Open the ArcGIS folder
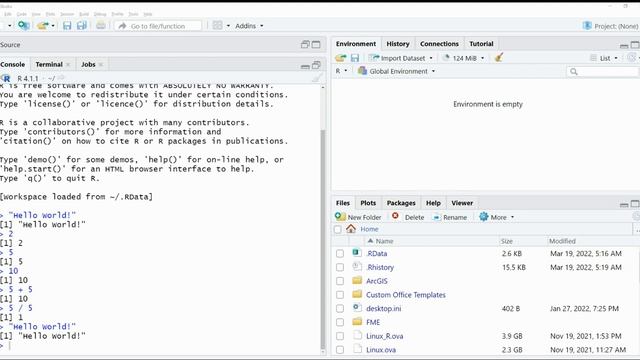The width and height of the screenshot is (640, 360). 376,281
